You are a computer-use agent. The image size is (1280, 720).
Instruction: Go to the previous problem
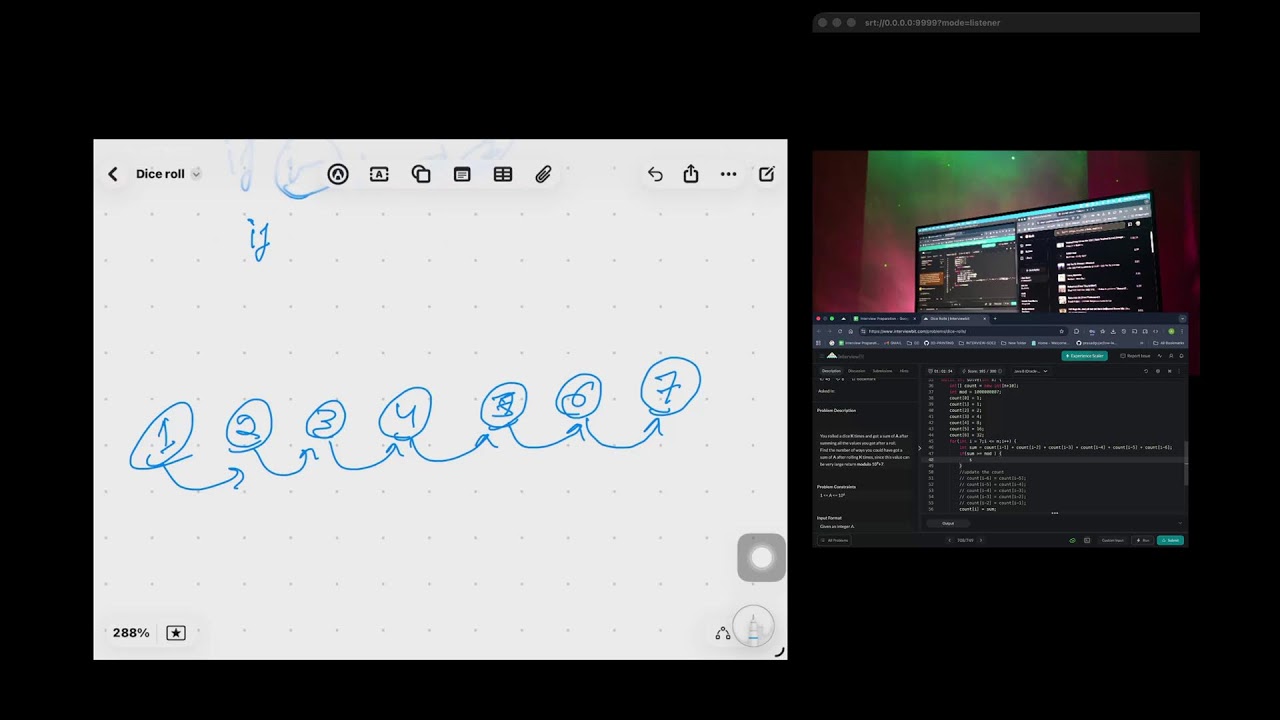click(949, 540)
